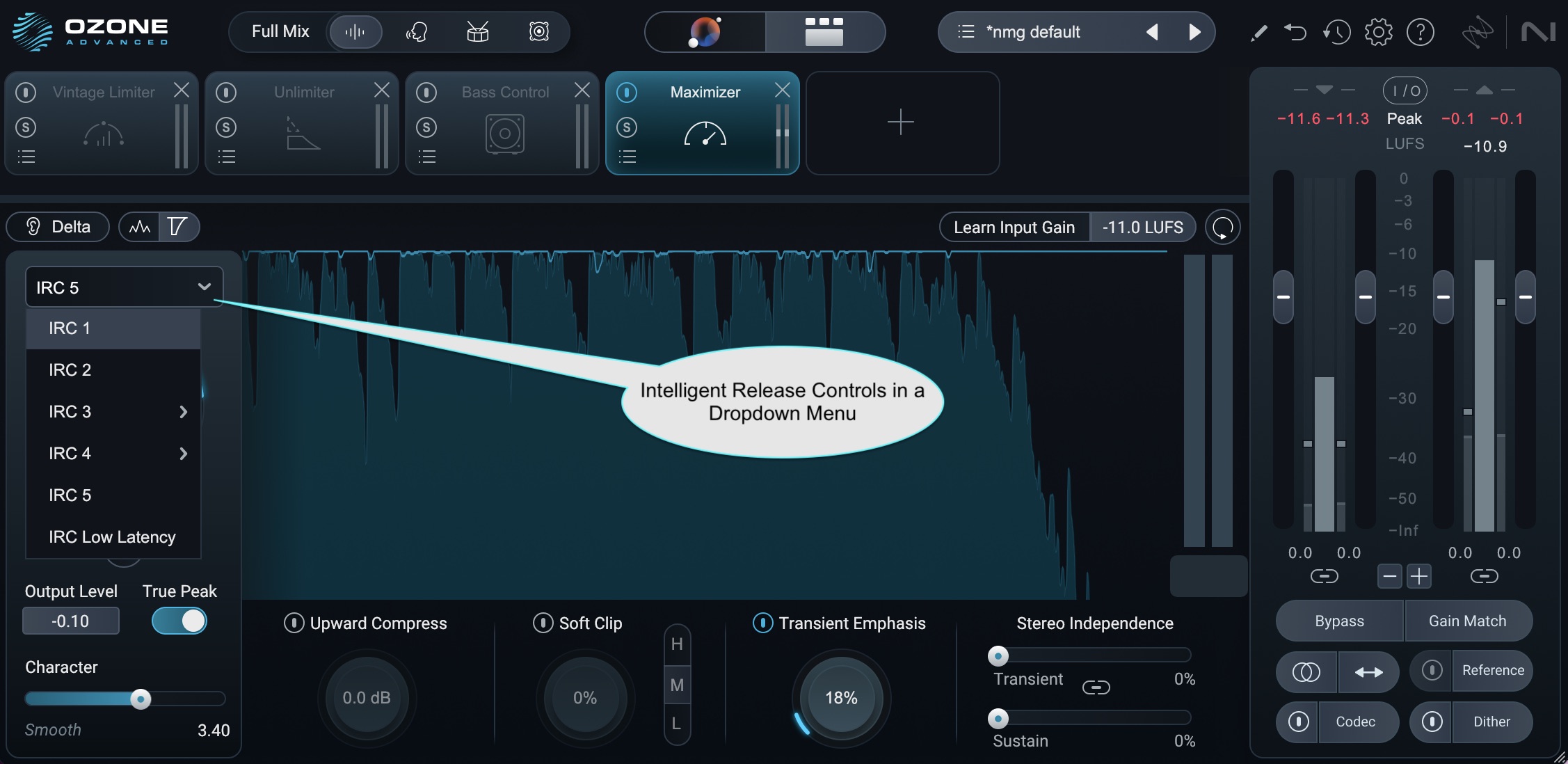
Task: Select the vocal focus head icon
Action: point(417,32)
